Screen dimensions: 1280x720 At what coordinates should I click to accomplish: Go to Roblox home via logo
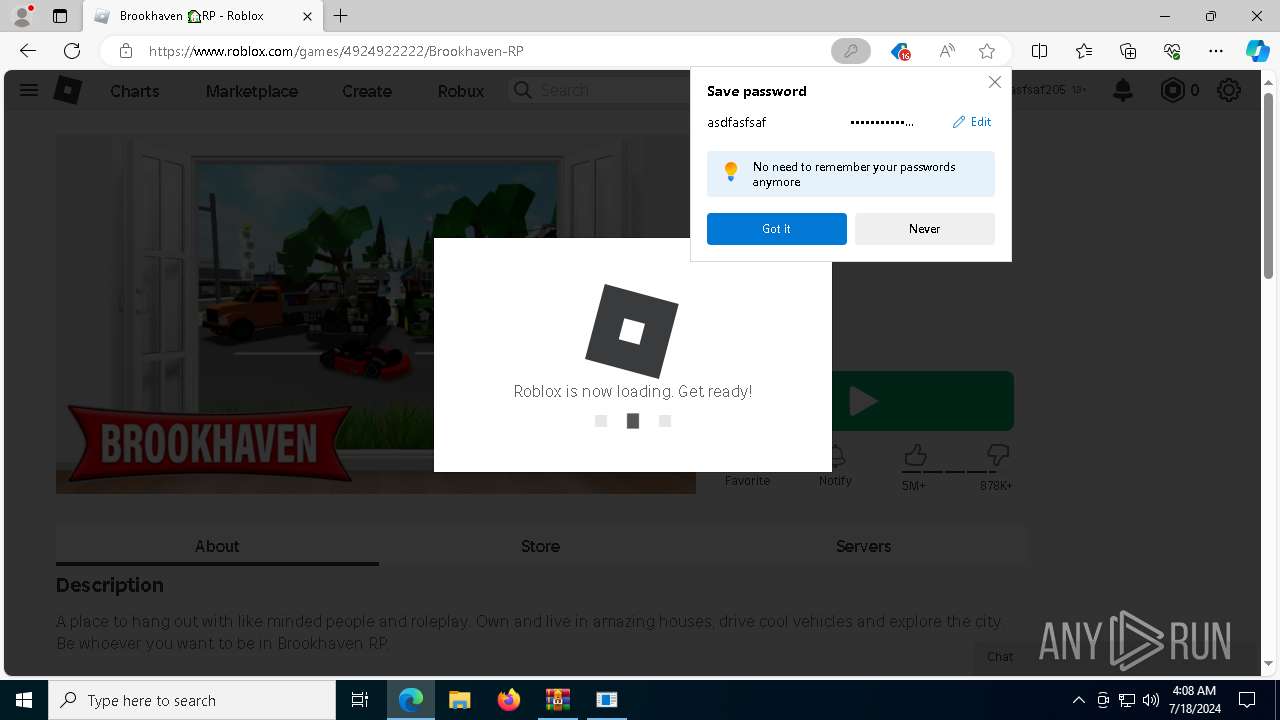67,90
